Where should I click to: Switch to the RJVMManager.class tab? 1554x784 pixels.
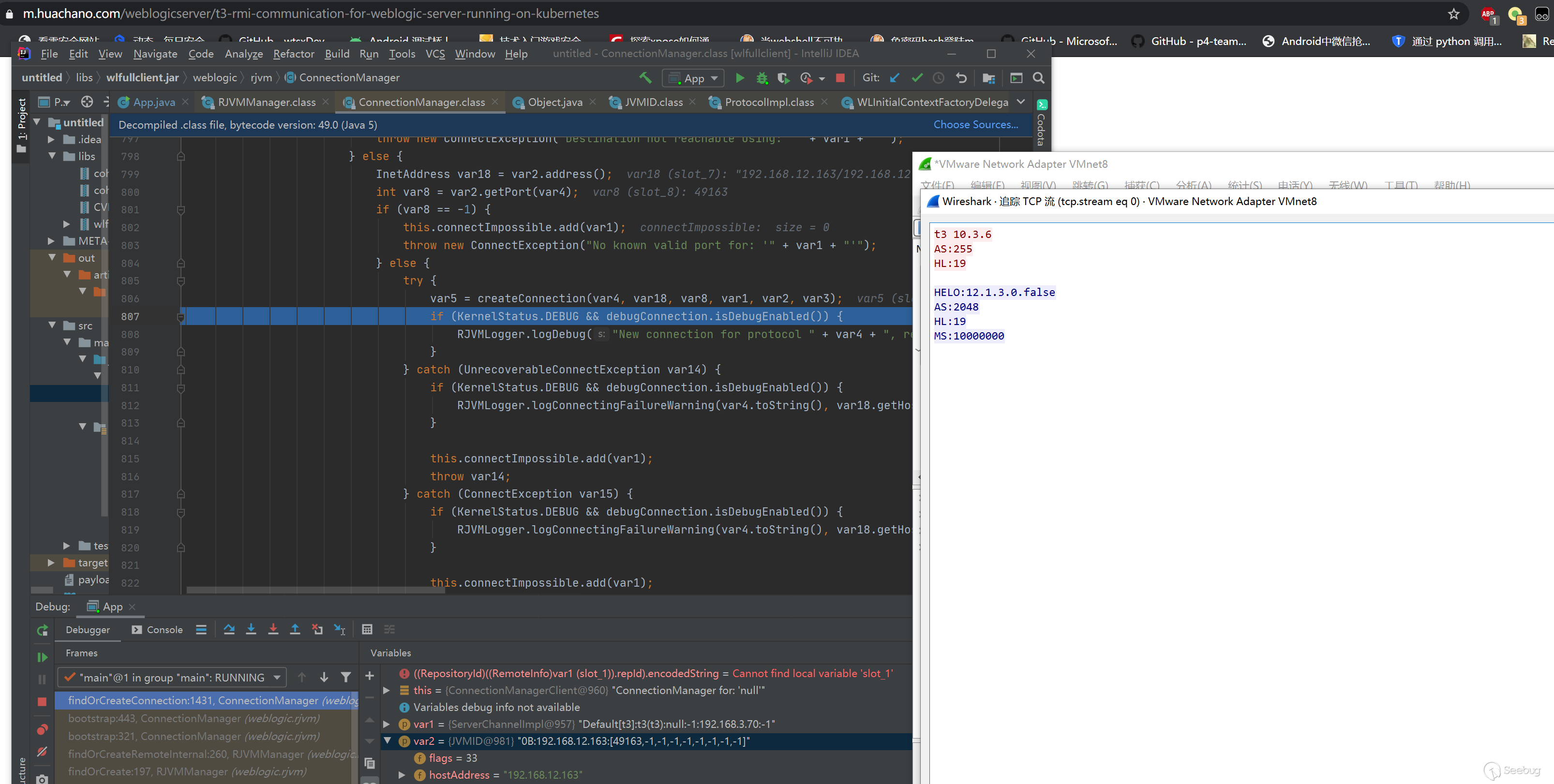click(266, 102)
